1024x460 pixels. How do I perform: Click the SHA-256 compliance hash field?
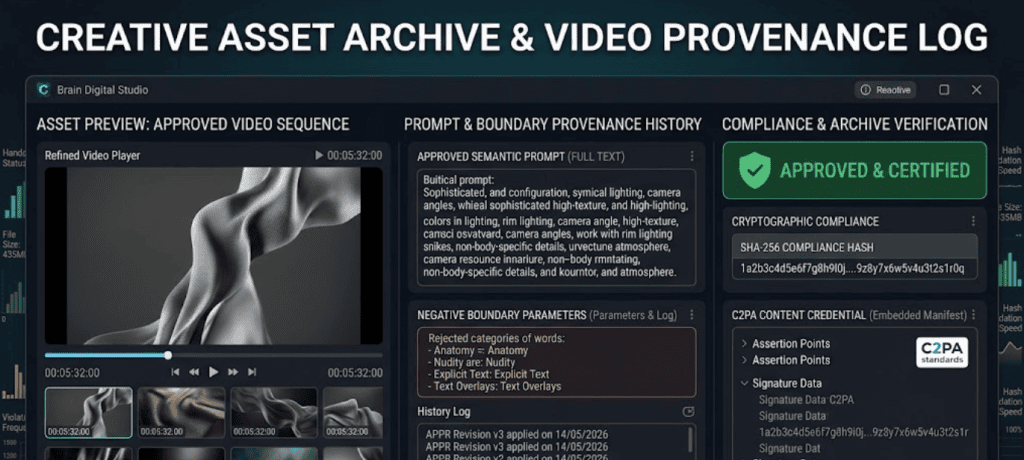click(855, 269)
